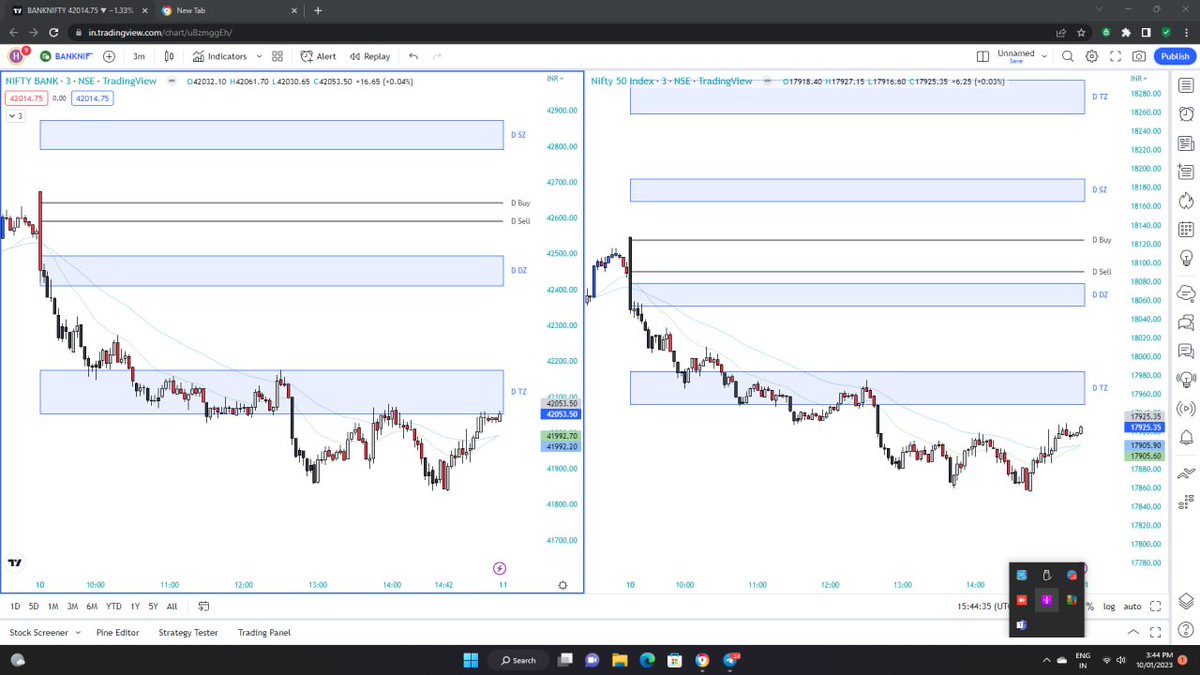Open the user profile avatar menu
1200x675 pixels.
(17, 57)
